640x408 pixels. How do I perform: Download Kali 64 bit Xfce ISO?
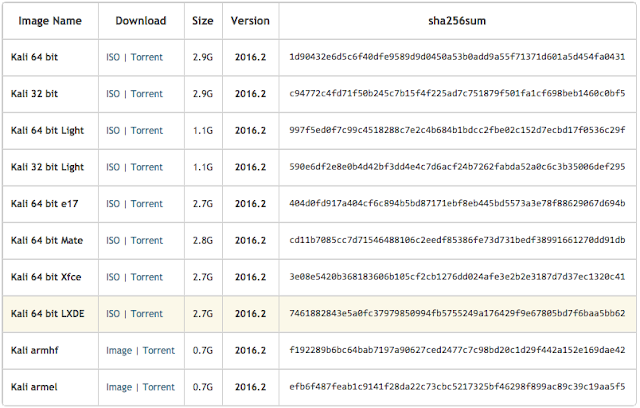tap(113, 277)
